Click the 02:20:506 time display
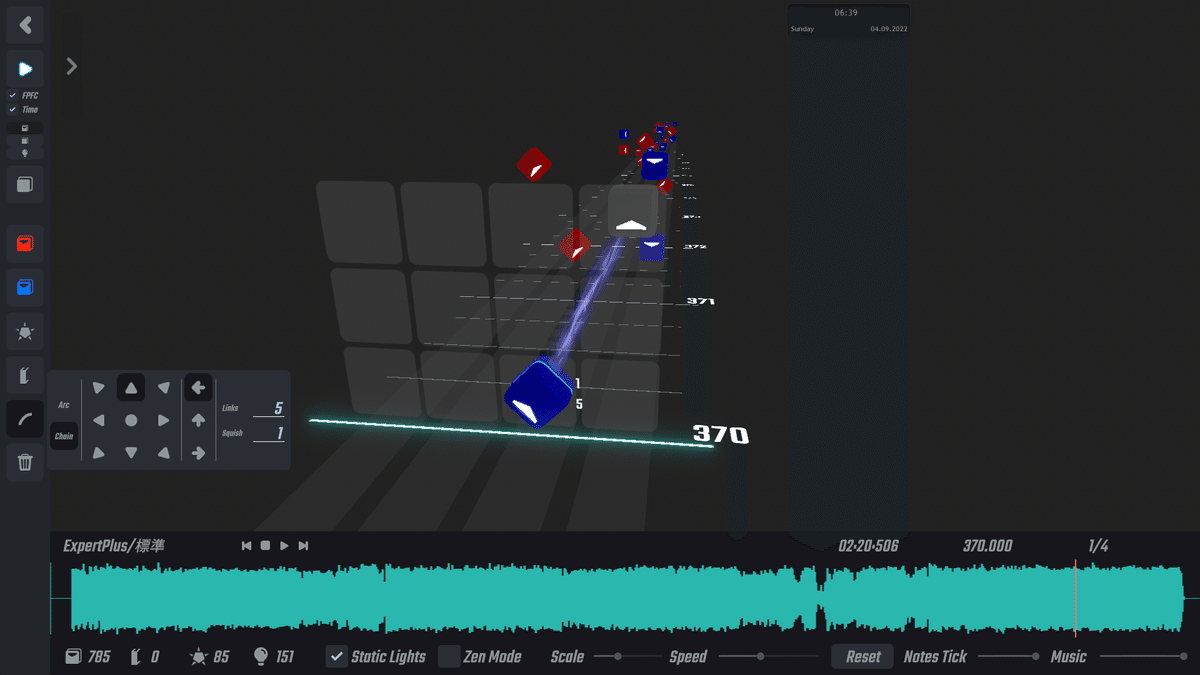The height and width of the screenshot is (675, 1200). 868,546
